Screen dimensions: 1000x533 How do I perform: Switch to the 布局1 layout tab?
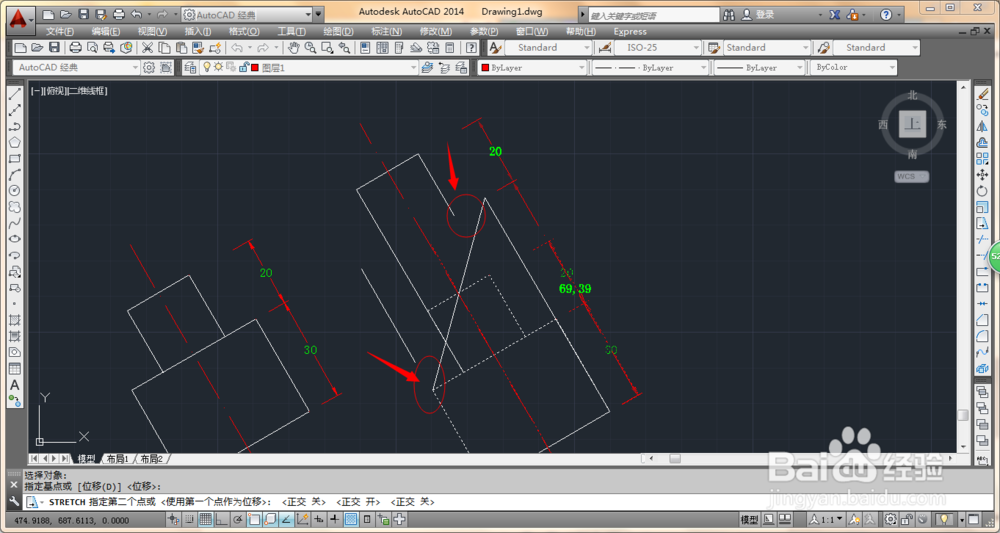click(x=117, y=458)
